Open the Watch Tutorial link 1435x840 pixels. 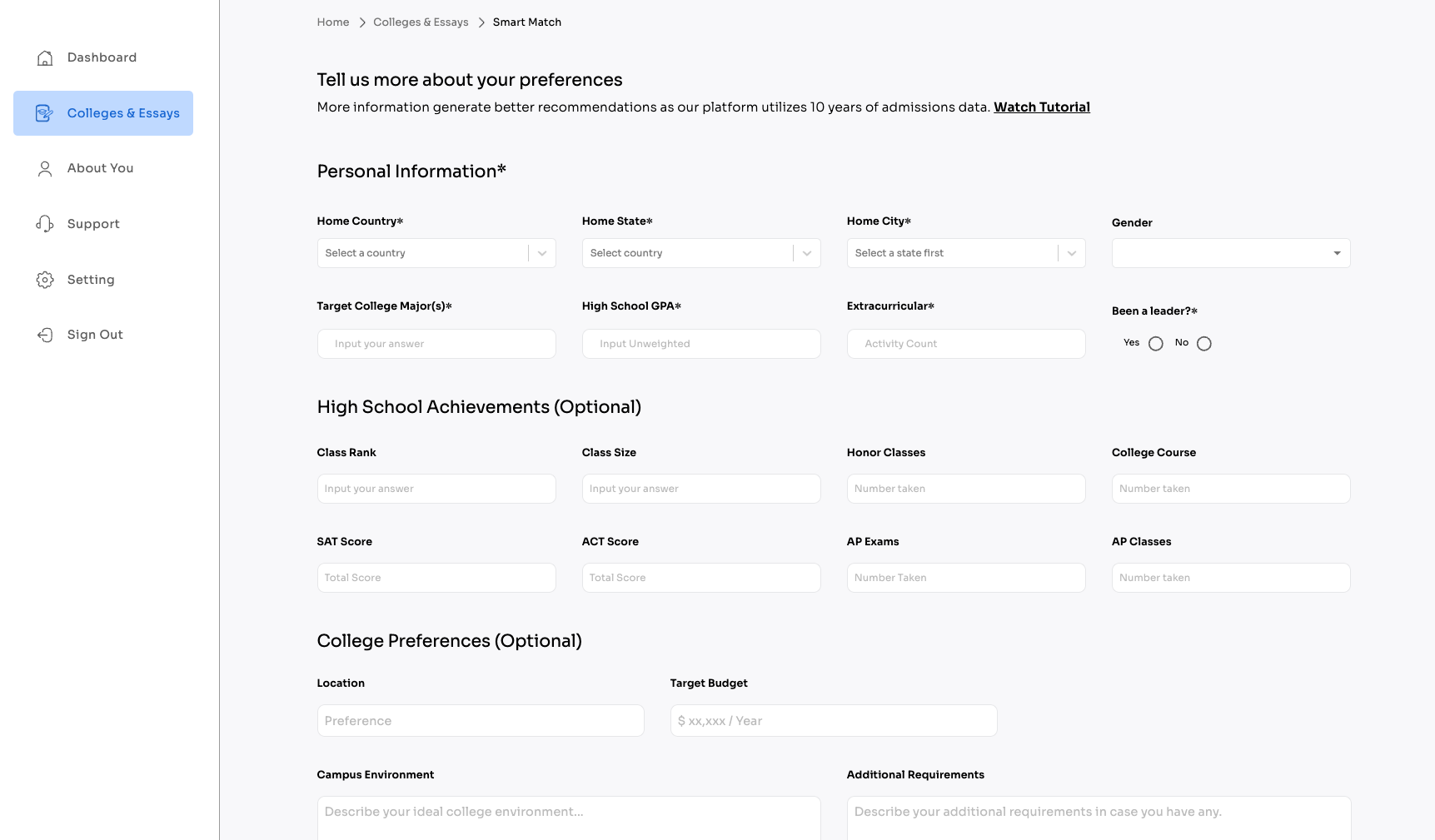tap(1041, 107)
